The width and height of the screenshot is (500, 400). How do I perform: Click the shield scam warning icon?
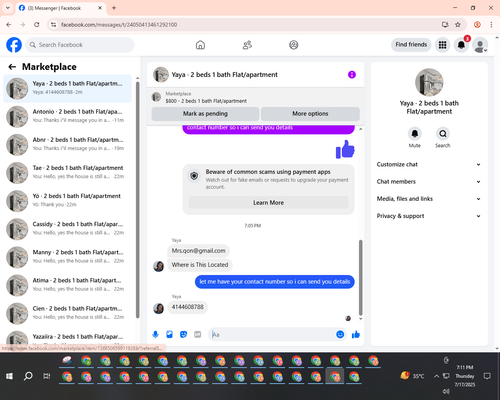[194, 176]
